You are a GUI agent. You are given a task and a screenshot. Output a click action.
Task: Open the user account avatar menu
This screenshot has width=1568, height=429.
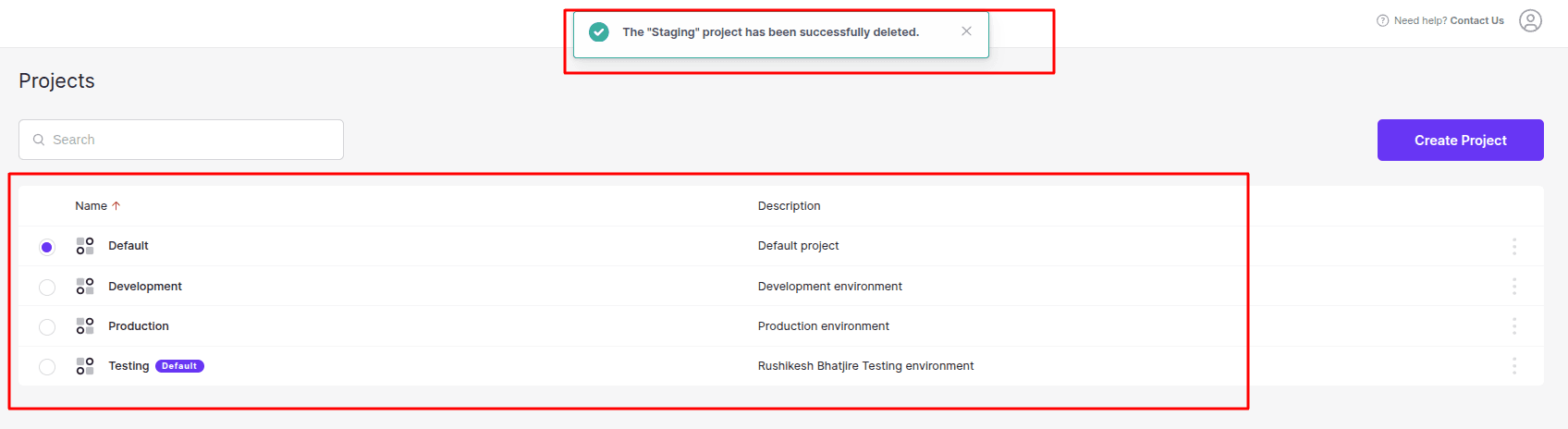tap(1531, 20)
